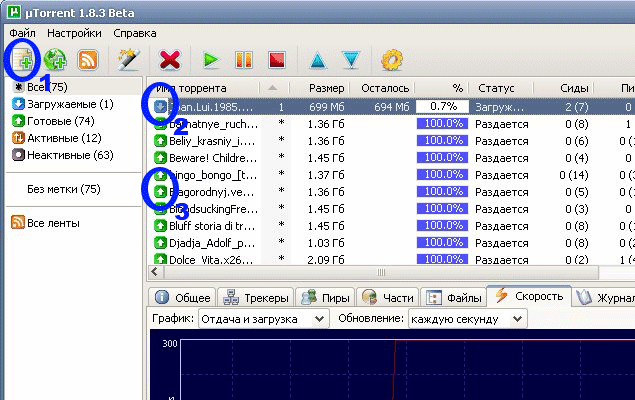Switch to the Части tab

pyautogui.click(x=388, y=298)
